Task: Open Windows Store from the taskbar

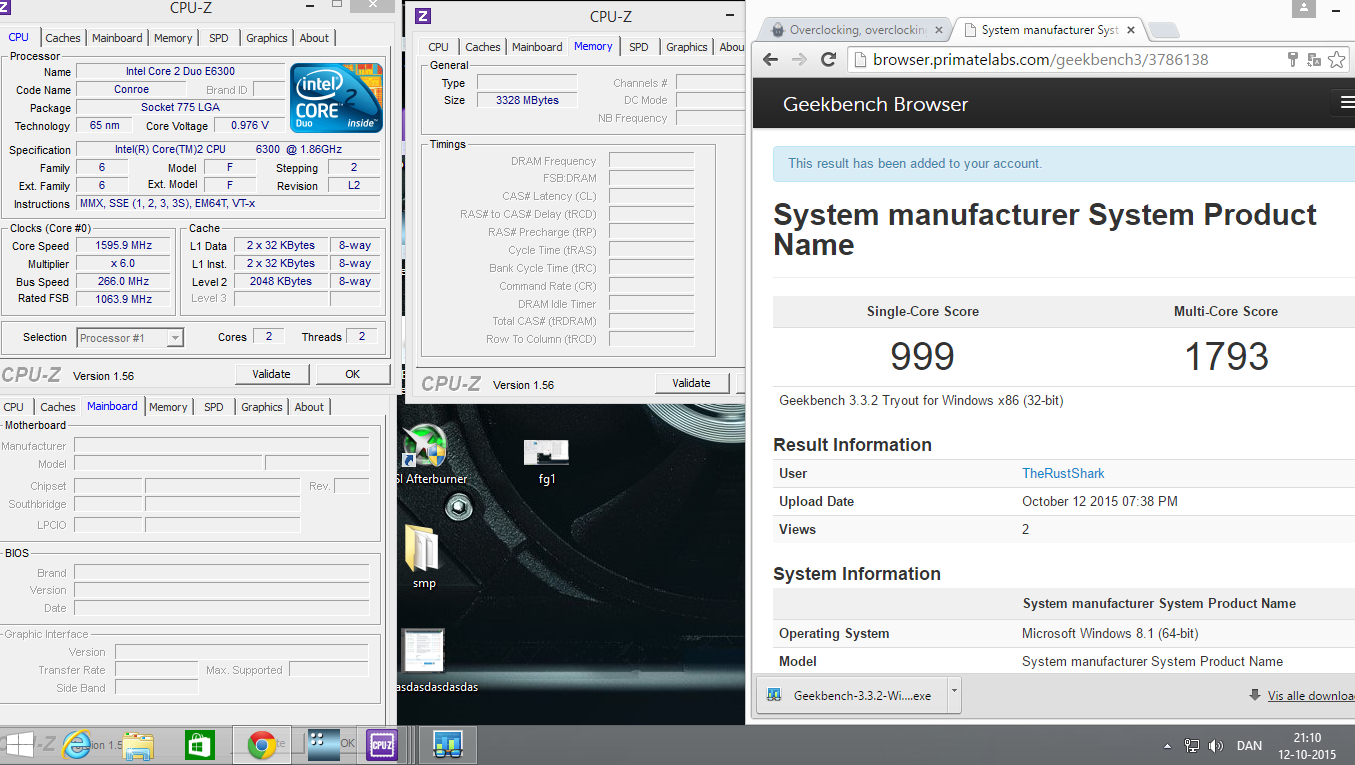Action: click(200, 744)
